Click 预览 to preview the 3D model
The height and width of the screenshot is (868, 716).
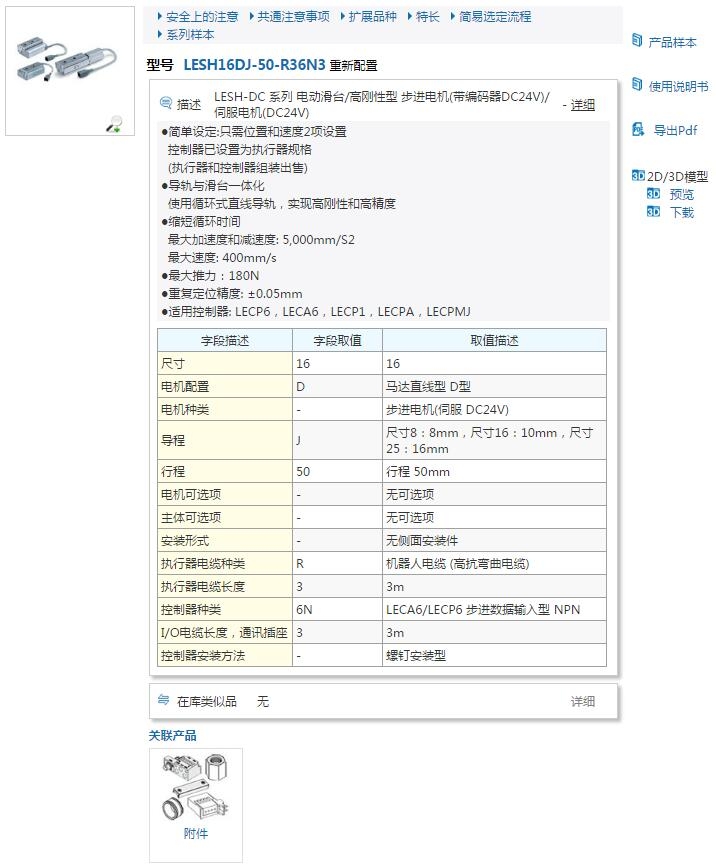click(681, 194)
